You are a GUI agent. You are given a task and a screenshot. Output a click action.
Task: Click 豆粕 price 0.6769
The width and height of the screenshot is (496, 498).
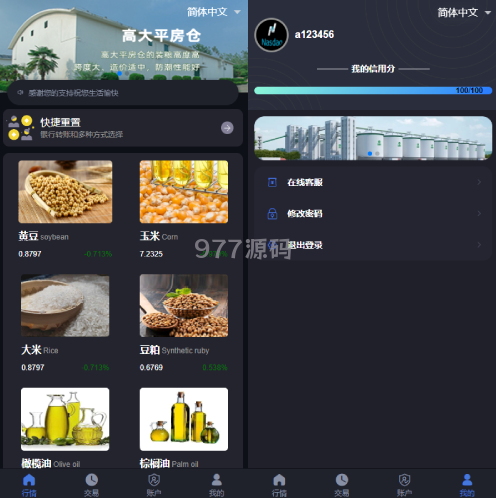(x=151, y=367)
